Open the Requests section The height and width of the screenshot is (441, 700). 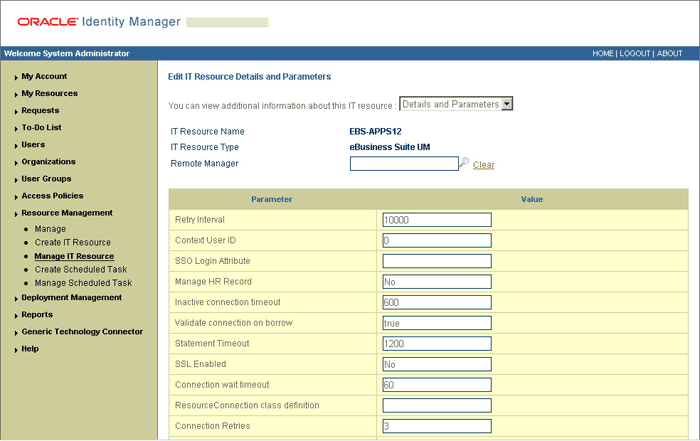pos(40,110)
